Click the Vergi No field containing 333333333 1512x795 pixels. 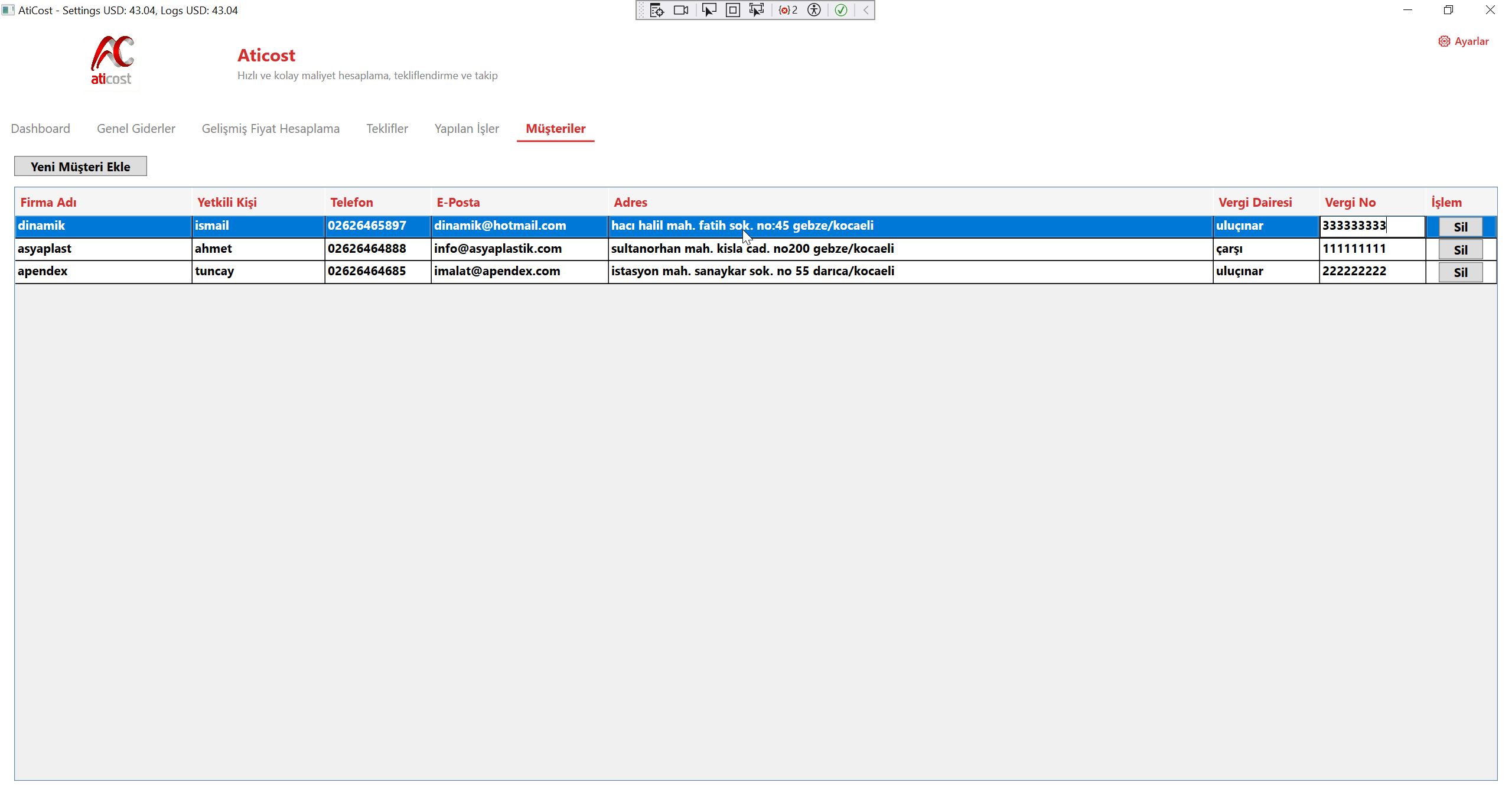coord(1371,226)
